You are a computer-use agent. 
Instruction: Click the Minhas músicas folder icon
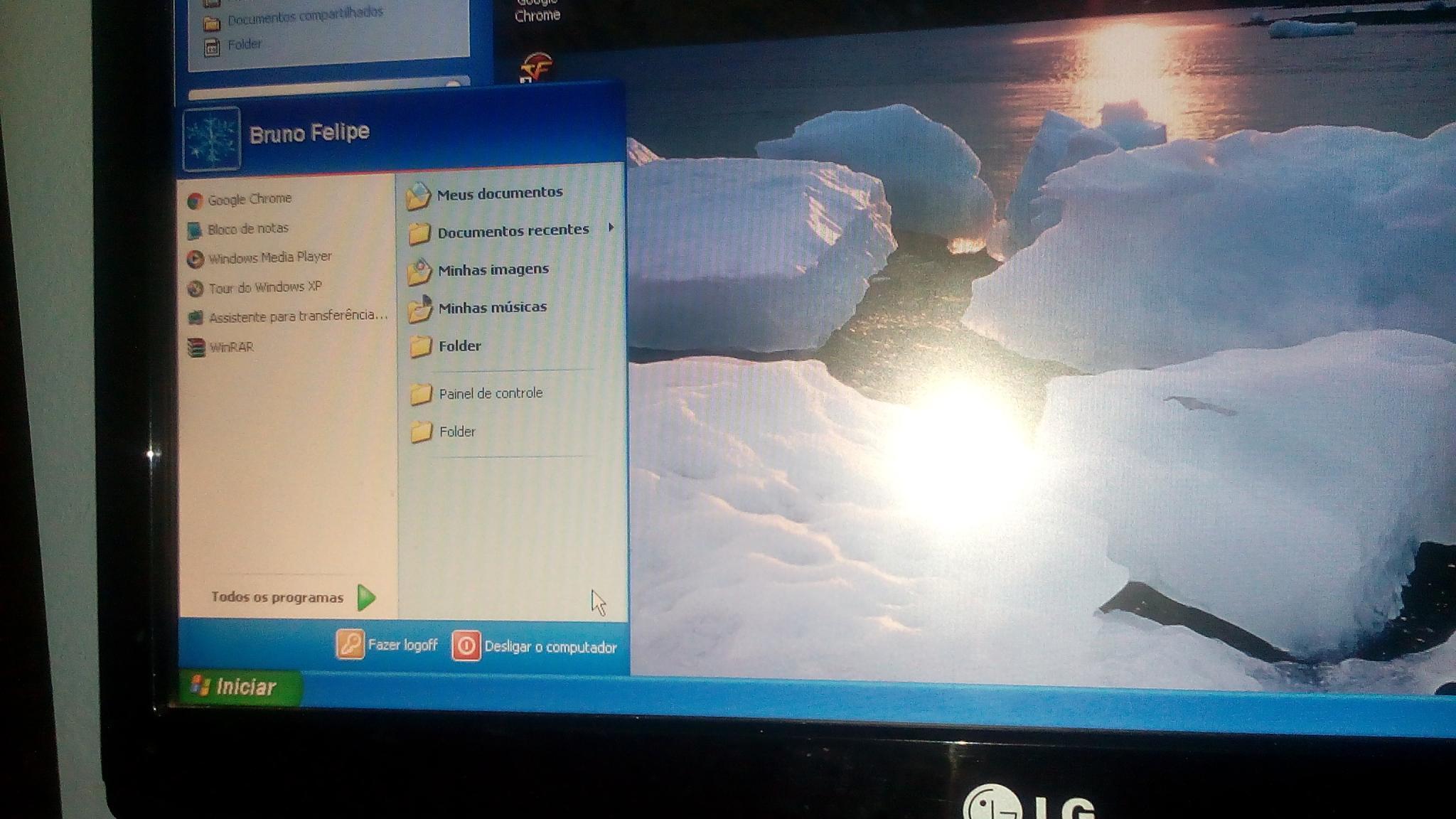coord(420,310)
